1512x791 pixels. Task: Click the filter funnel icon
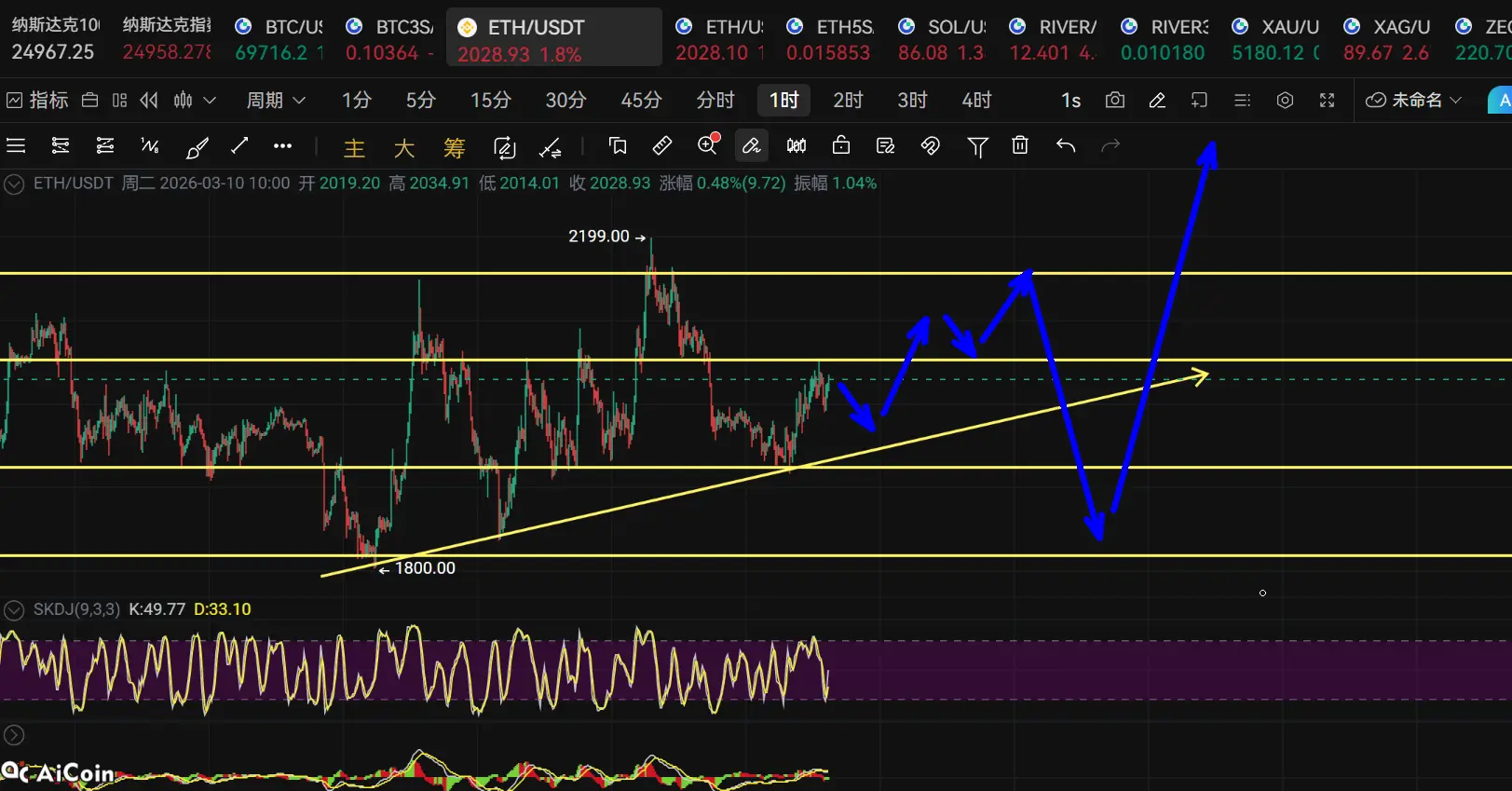[977, 146]
